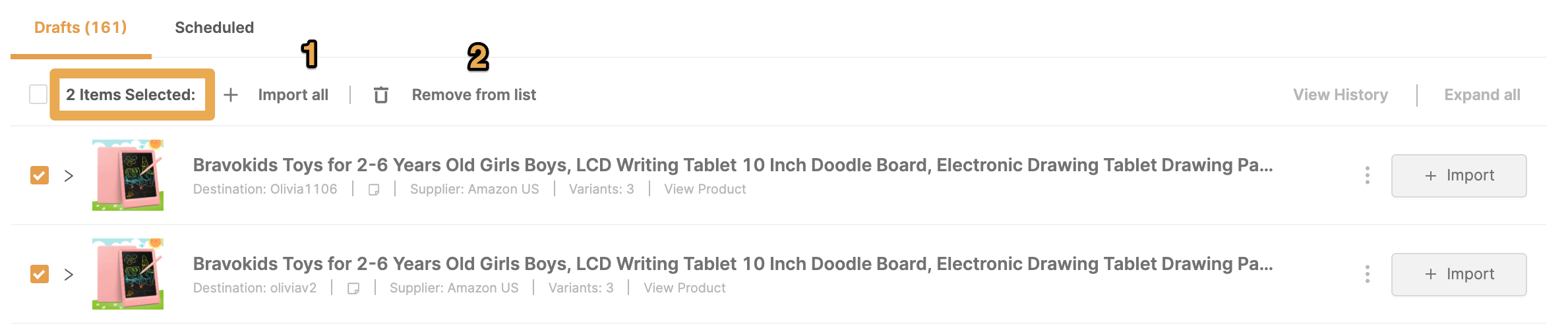Open View History

coord(1341,95)
